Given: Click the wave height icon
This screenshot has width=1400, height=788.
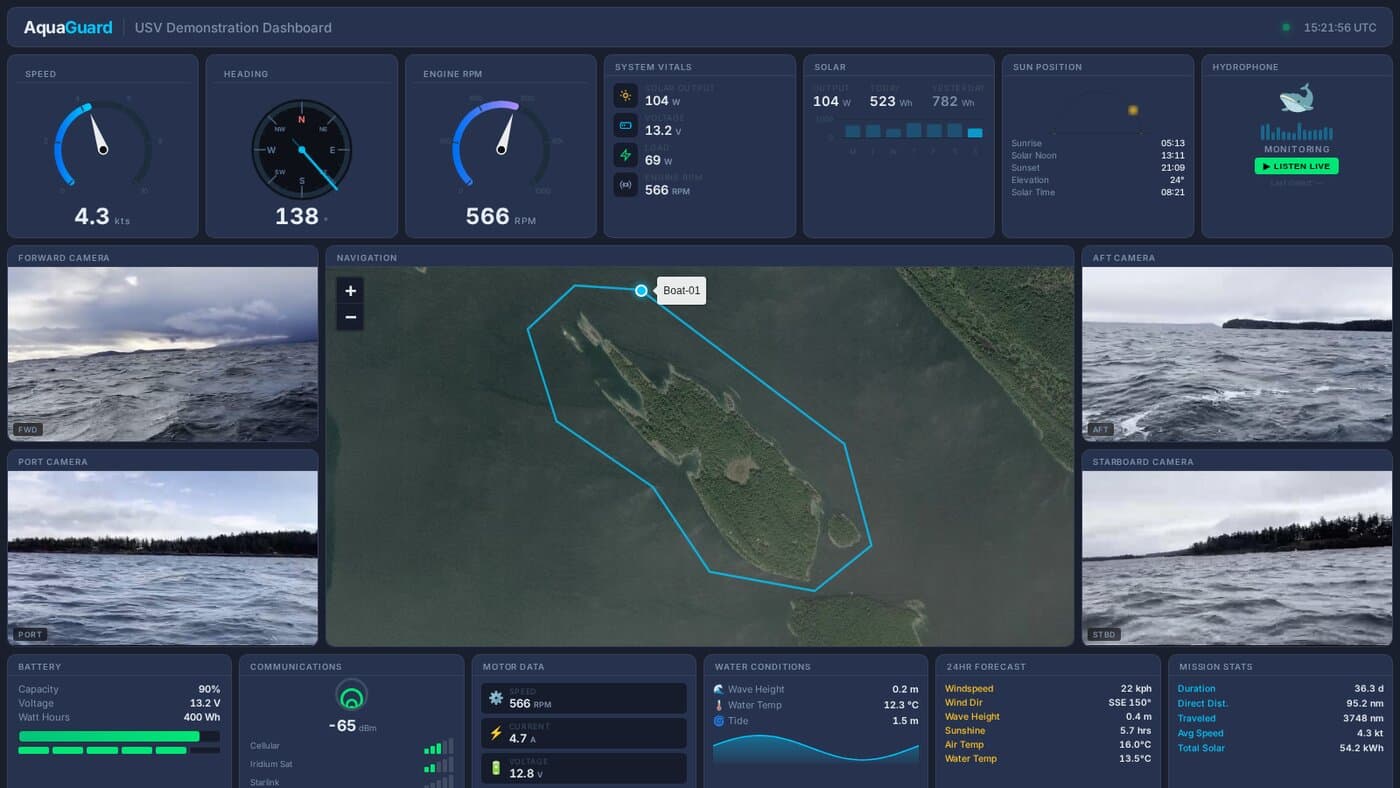Looking at the screenshot, I should tap(719, 689).
